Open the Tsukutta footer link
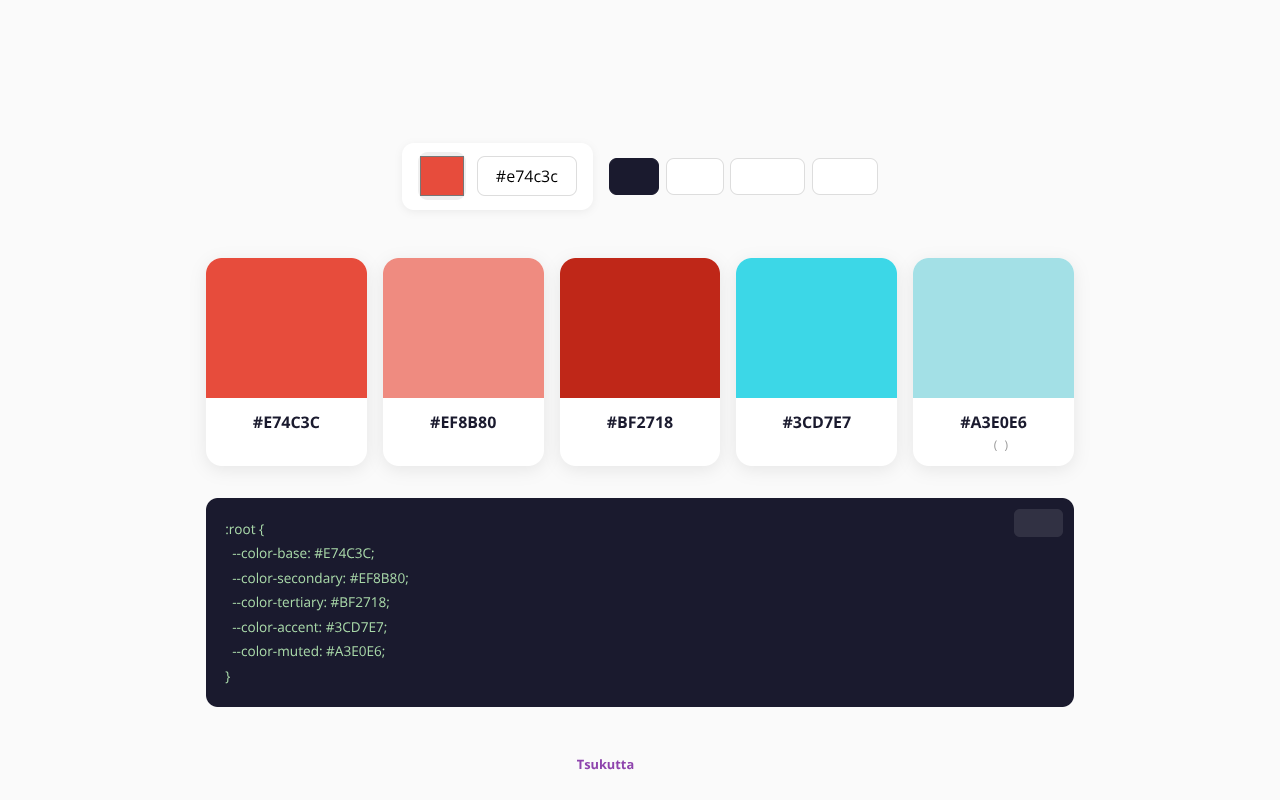The height and width of the screenshot is (800, 1280). click(605, 764)
